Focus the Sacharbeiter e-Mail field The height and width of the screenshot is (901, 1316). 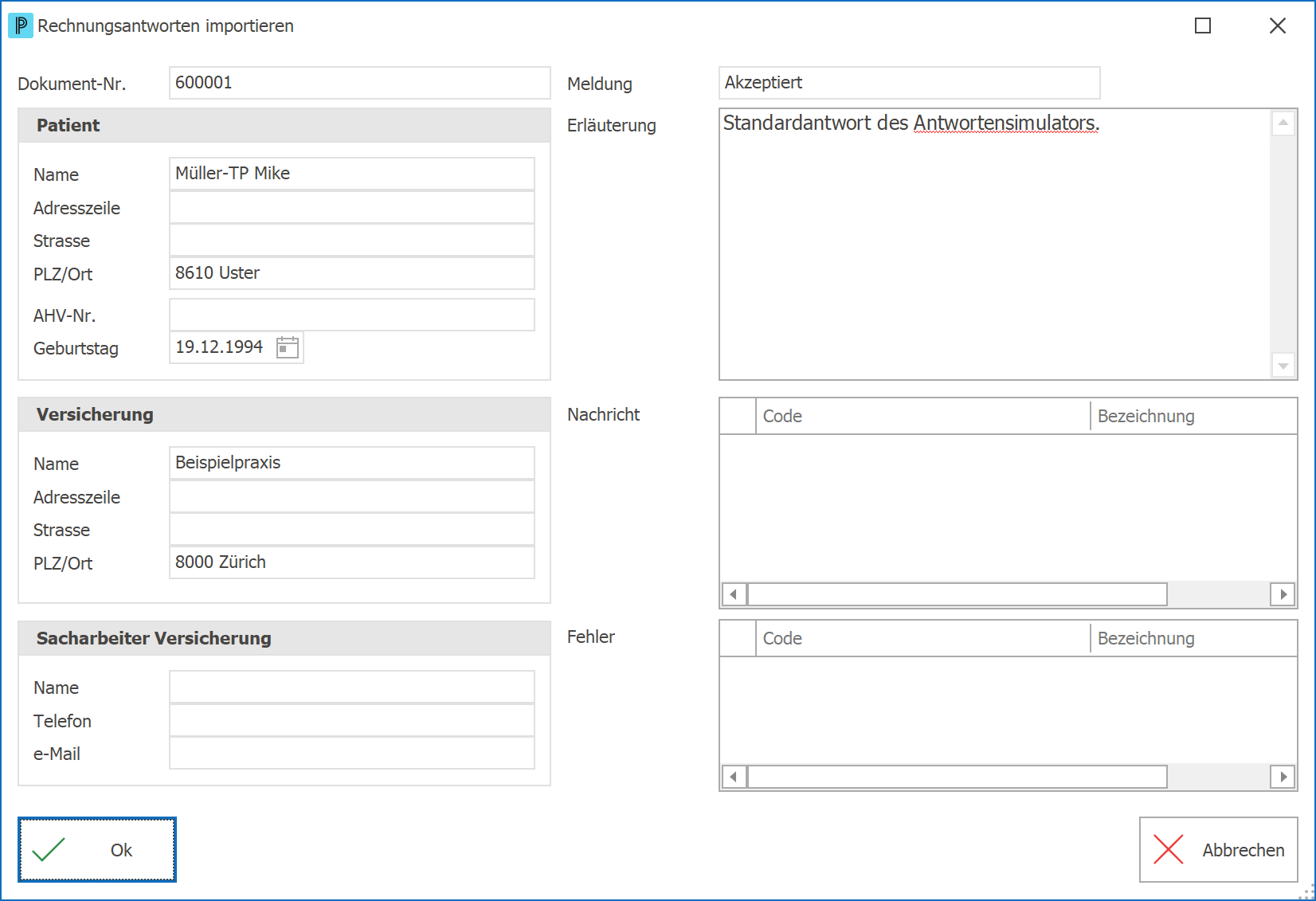(x=352, y=753)
